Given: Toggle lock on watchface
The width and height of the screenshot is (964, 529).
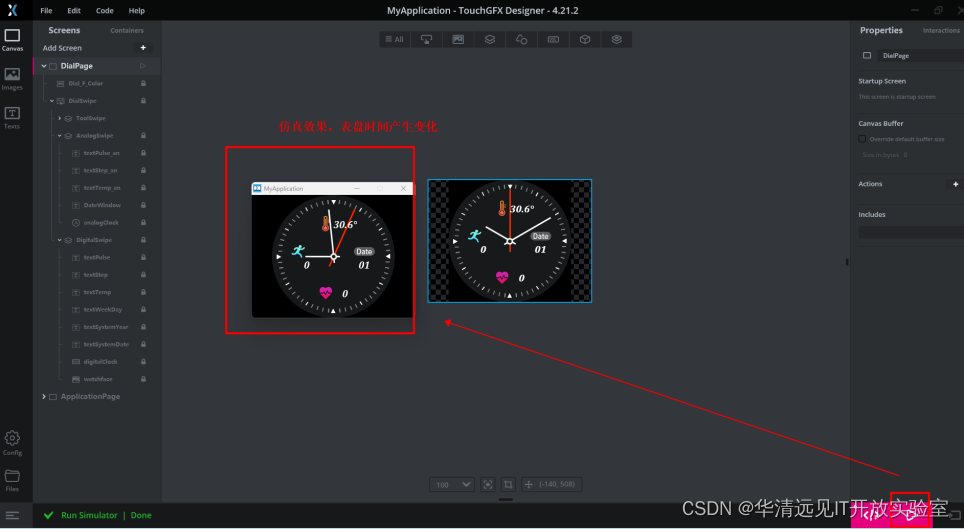Looking at the screenshot, I should [143, 380].
